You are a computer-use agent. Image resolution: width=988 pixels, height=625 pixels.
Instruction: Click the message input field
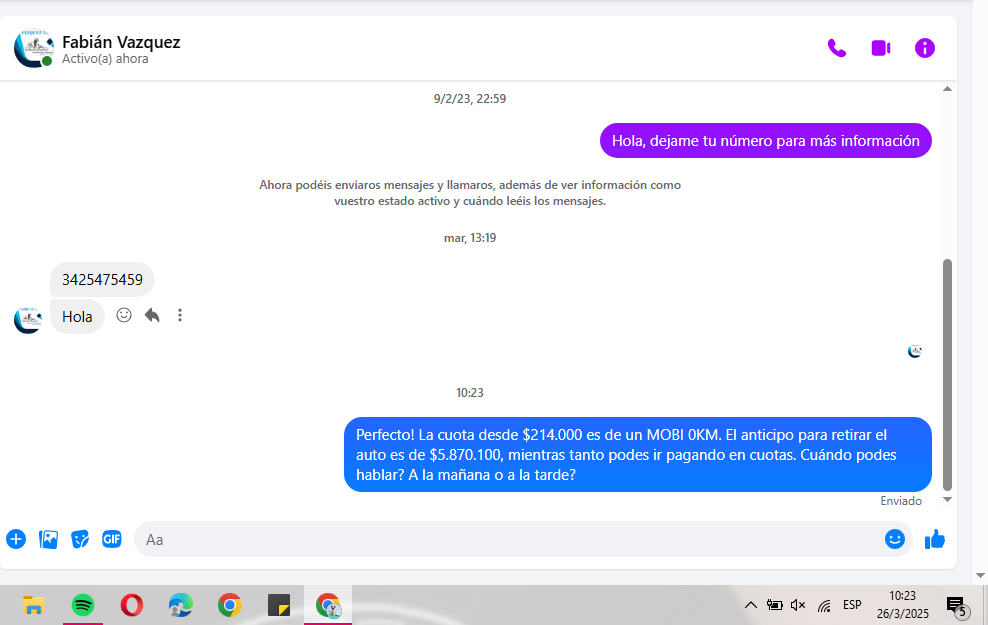click(500, 539)
